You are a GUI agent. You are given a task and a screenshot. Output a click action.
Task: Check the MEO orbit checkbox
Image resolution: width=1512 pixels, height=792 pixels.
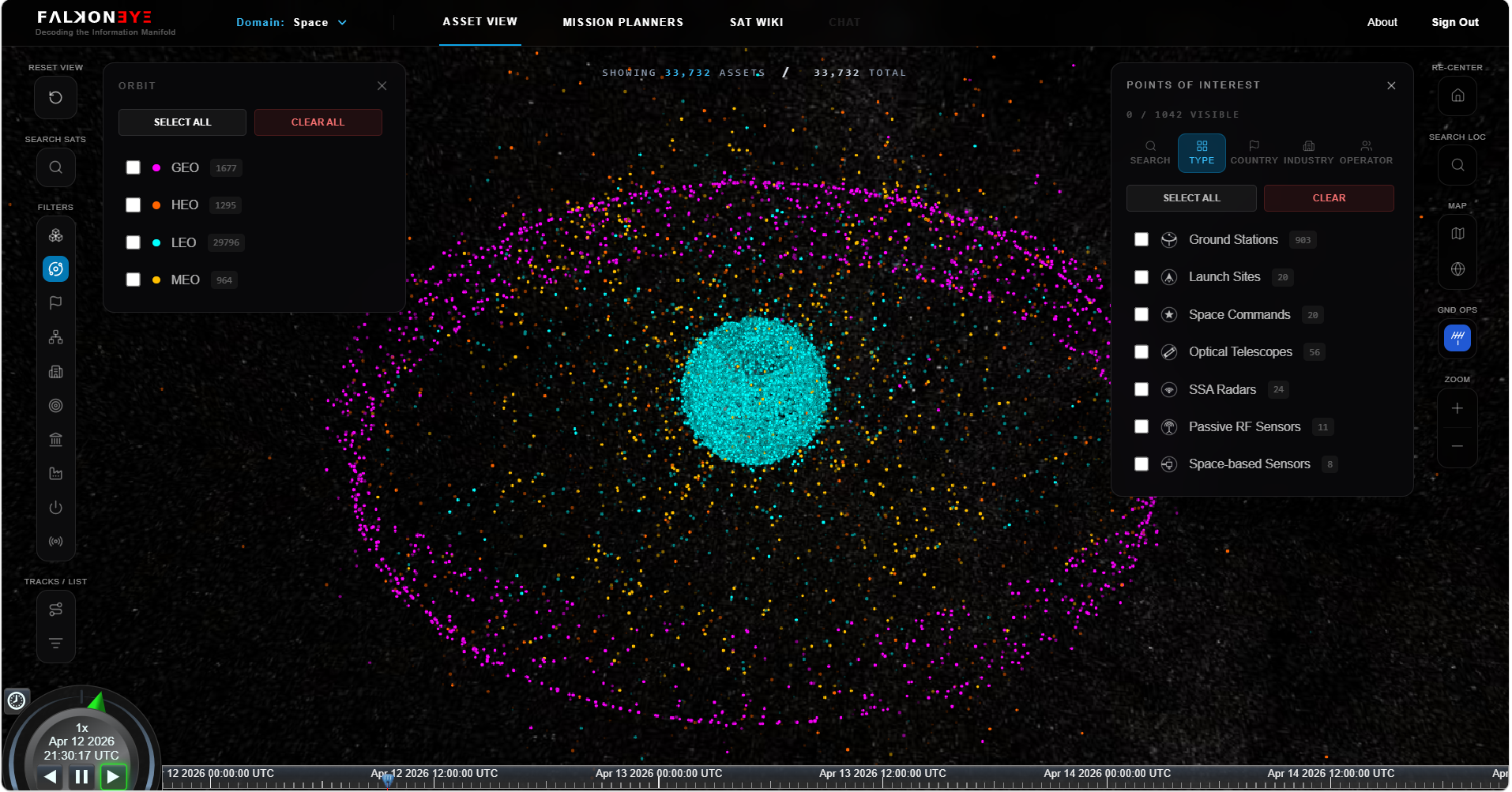pos(134,280)
